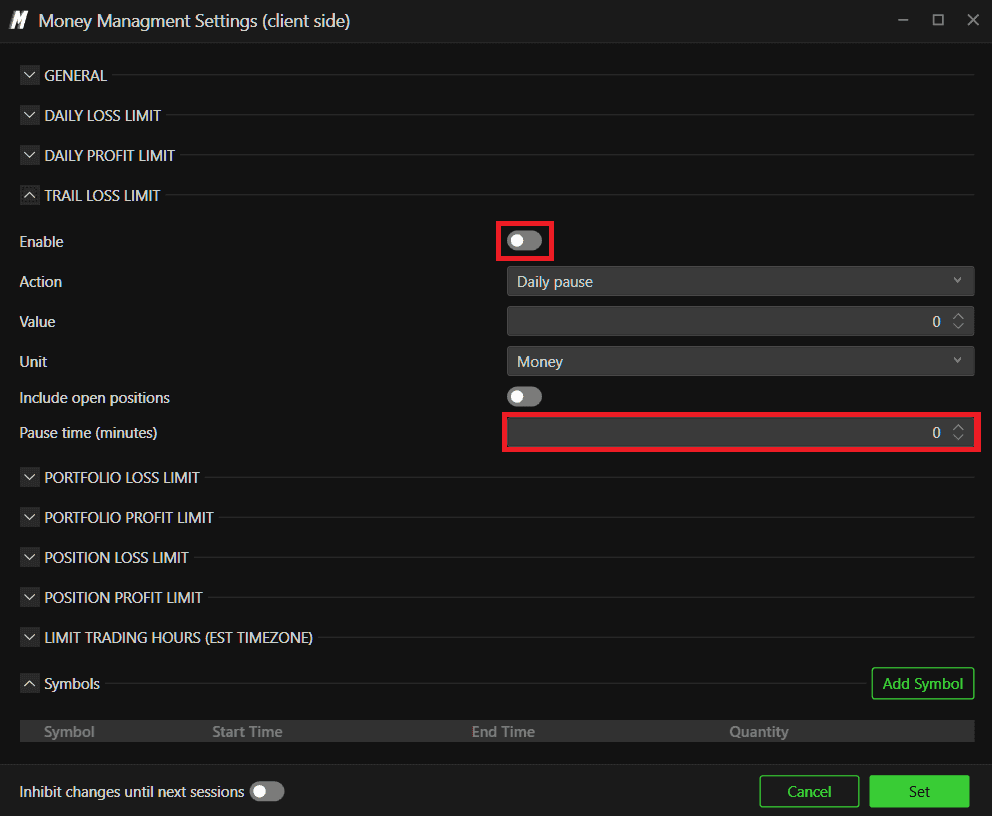Collapse the TRAIL LOSS LIMIT section
Screen dimensions: 992x816
[29, 195]
